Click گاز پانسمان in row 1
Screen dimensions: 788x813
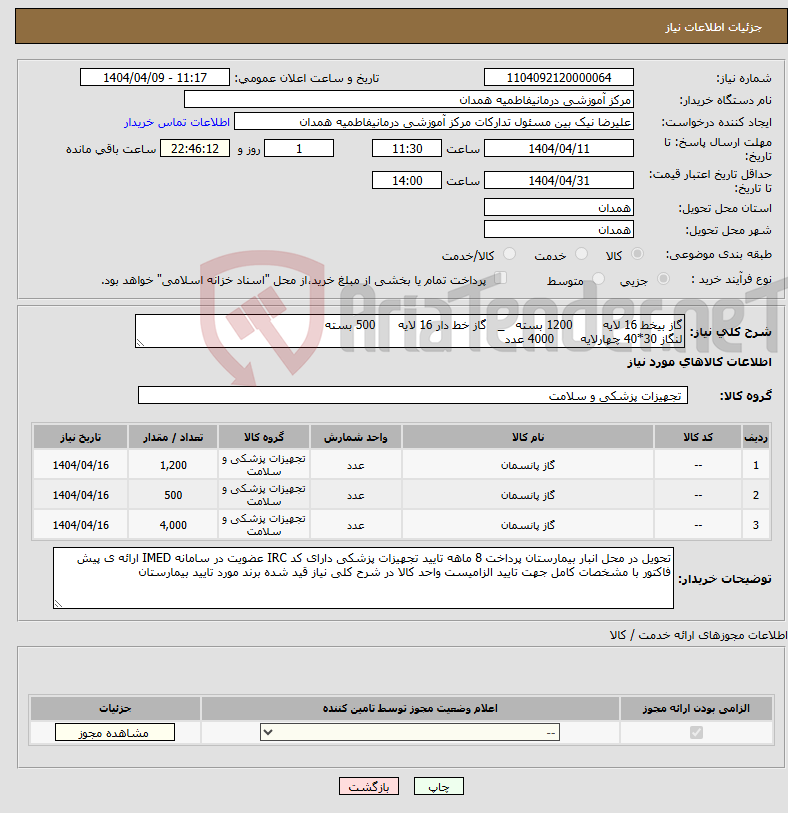pyautogui.click(x=527, y=465)
